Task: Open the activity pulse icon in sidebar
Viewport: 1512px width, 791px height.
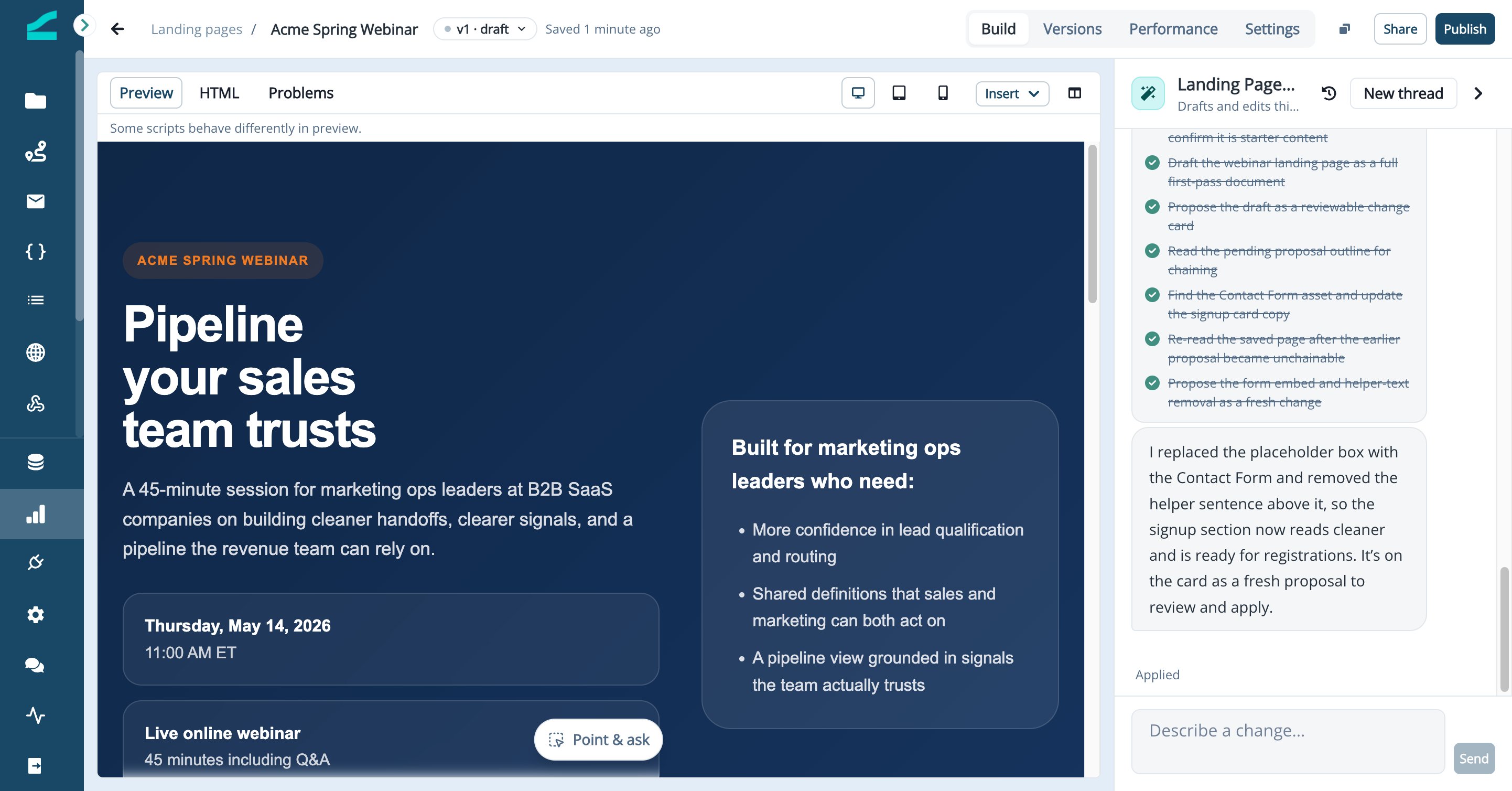Action: [36, 715]
